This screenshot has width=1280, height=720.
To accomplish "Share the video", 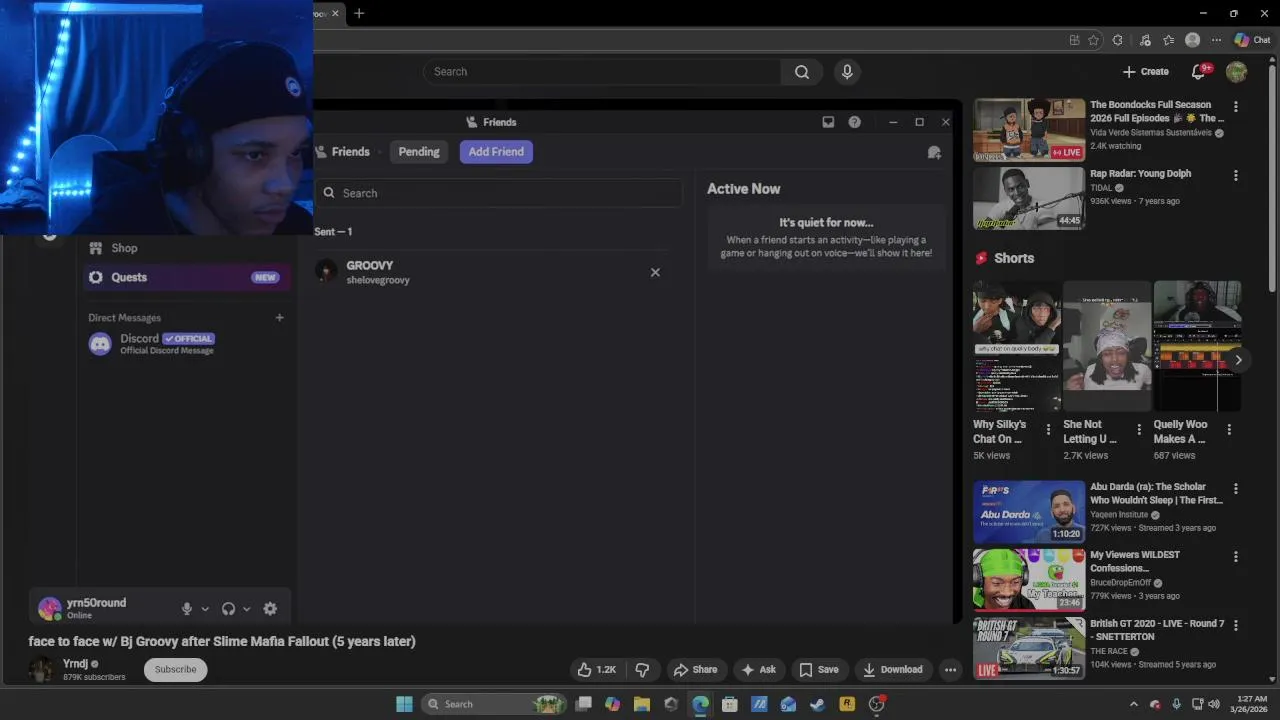I will pos(695,670).
